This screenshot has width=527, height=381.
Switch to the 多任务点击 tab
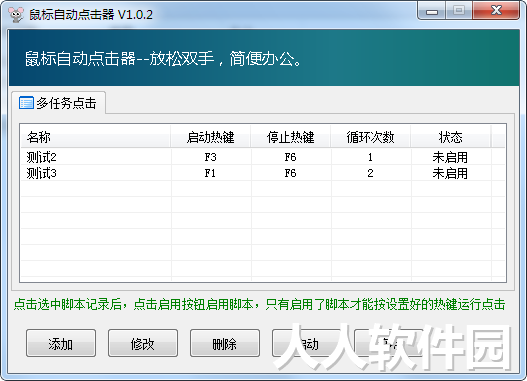pyautogui.click(x=58, y=103)
